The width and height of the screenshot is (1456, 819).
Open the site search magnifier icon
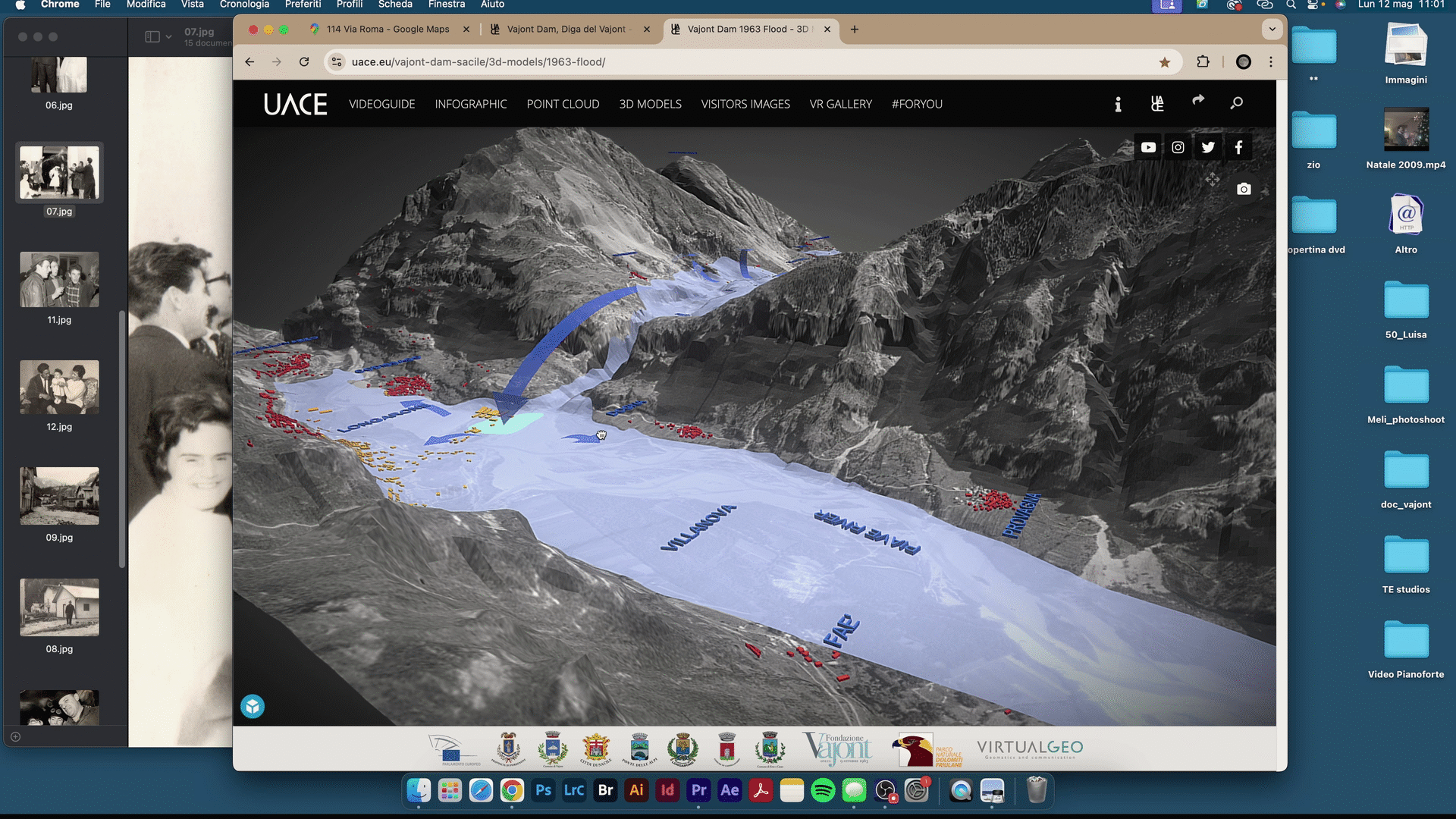(x=1237, y=103)
